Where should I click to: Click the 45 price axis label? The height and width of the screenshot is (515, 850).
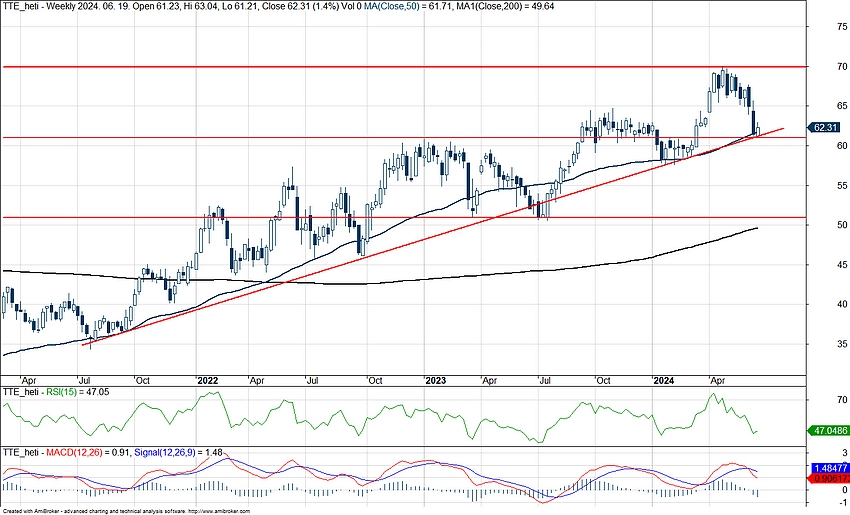(842, 265)
